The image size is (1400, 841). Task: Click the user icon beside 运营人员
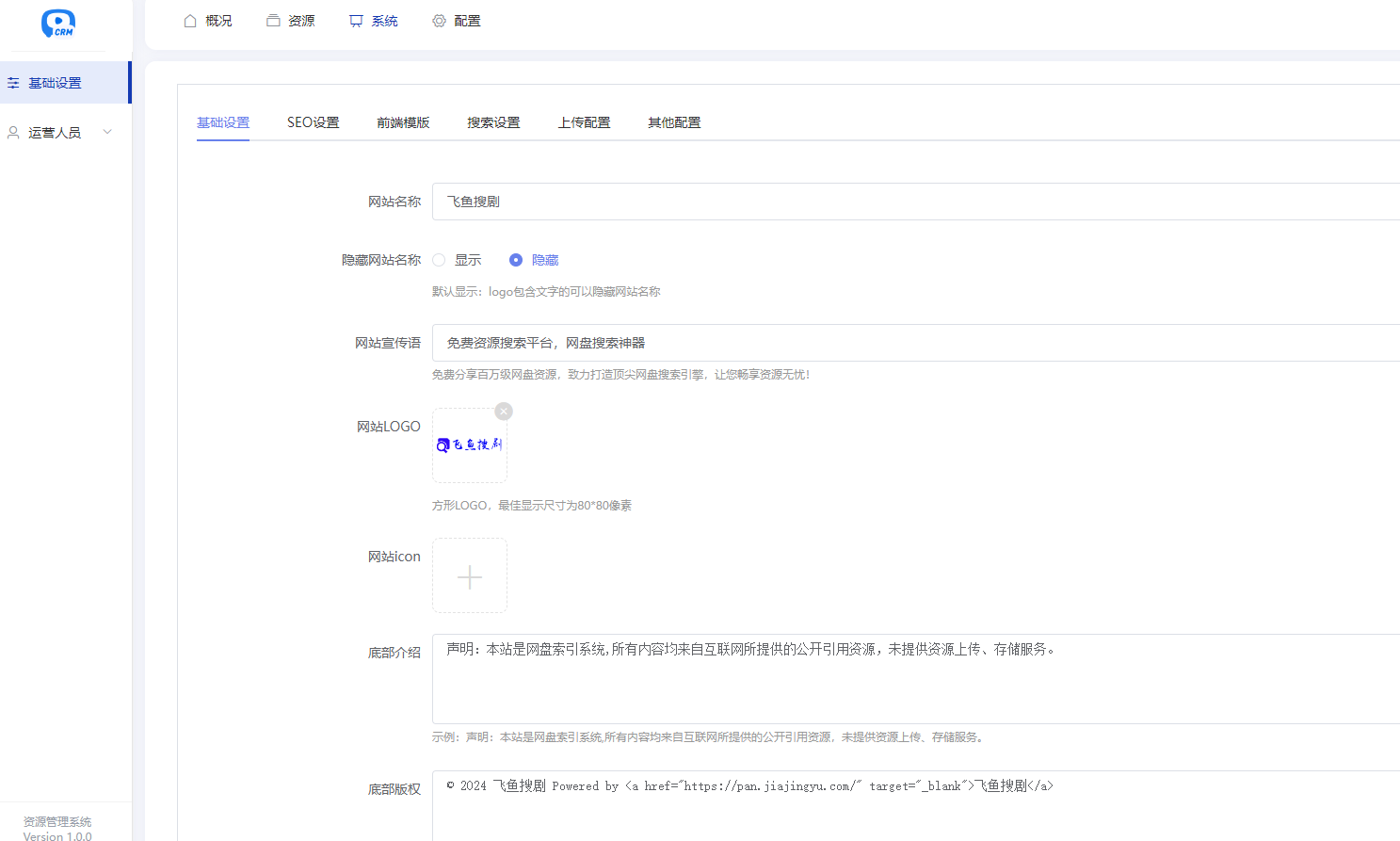(13, 133)
